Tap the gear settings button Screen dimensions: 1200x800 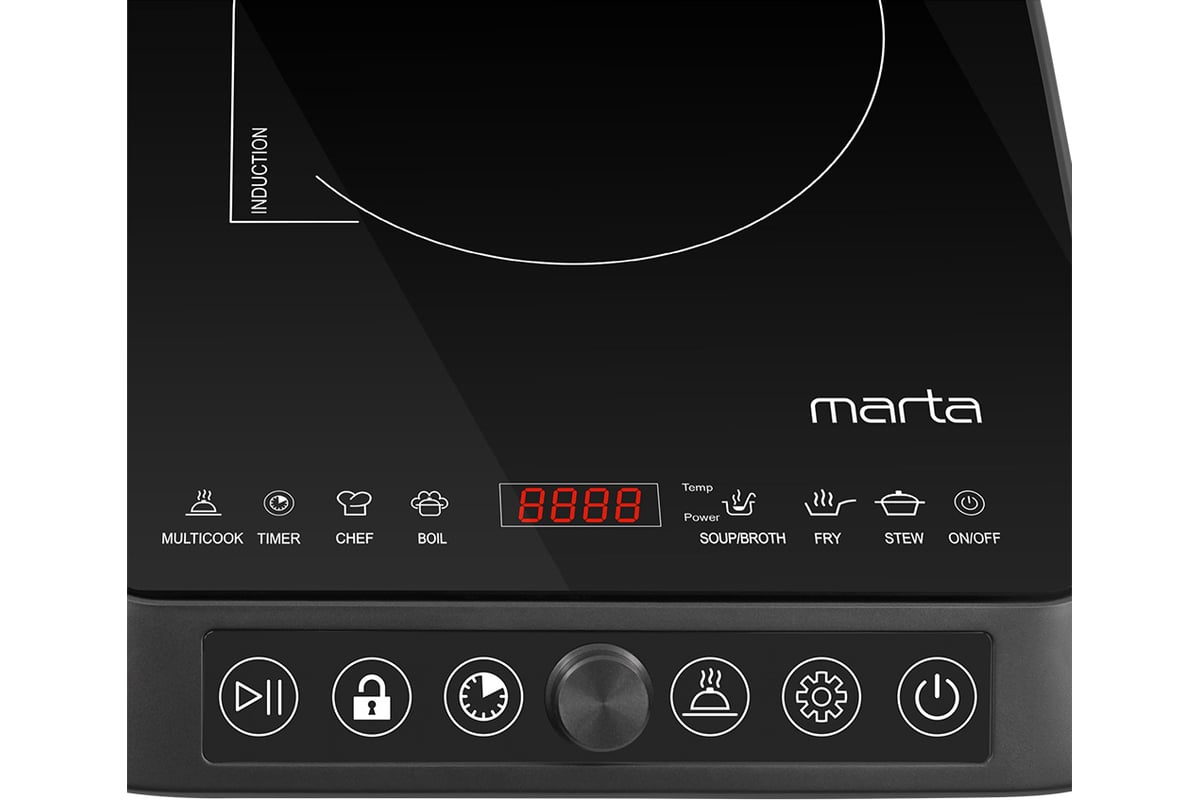click(822, 697)
